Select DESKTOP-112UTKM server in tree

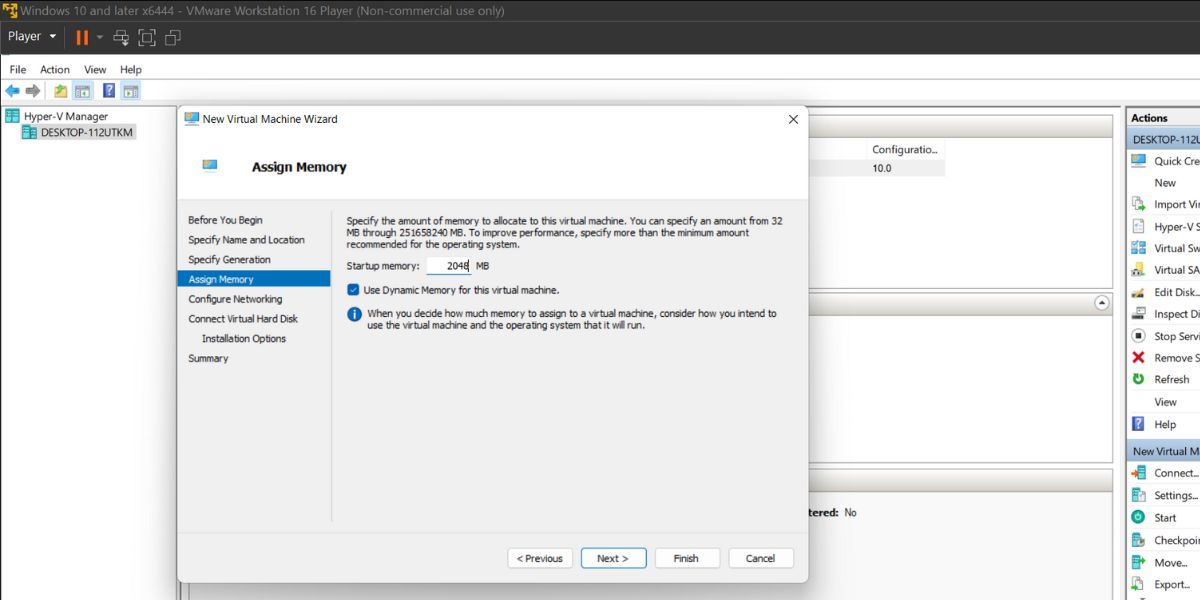(78, 132)
